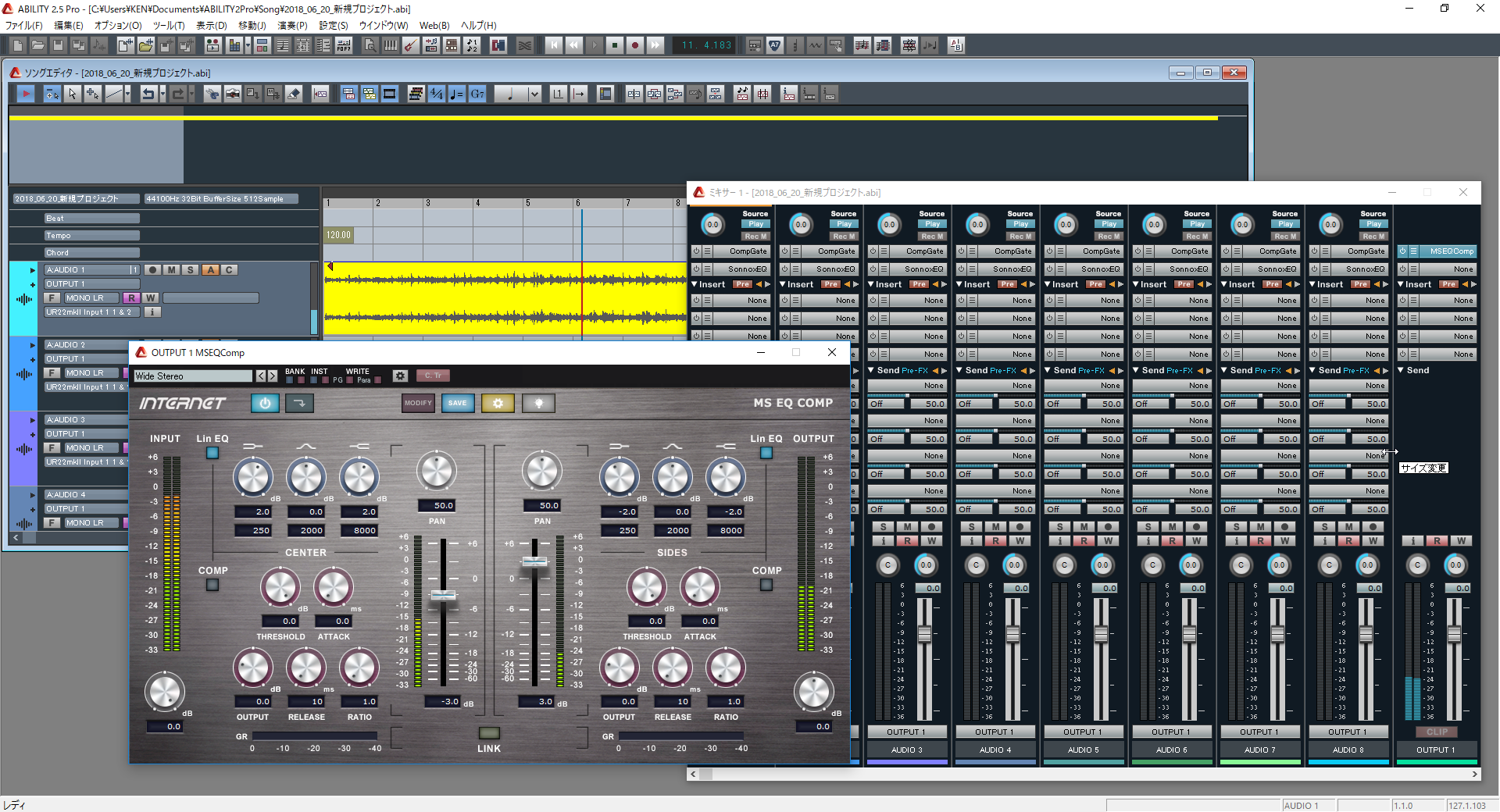The image size is (1500, 812).
Task: Toggle the output-side Lin EQ switch
Action: coord(766,453)
